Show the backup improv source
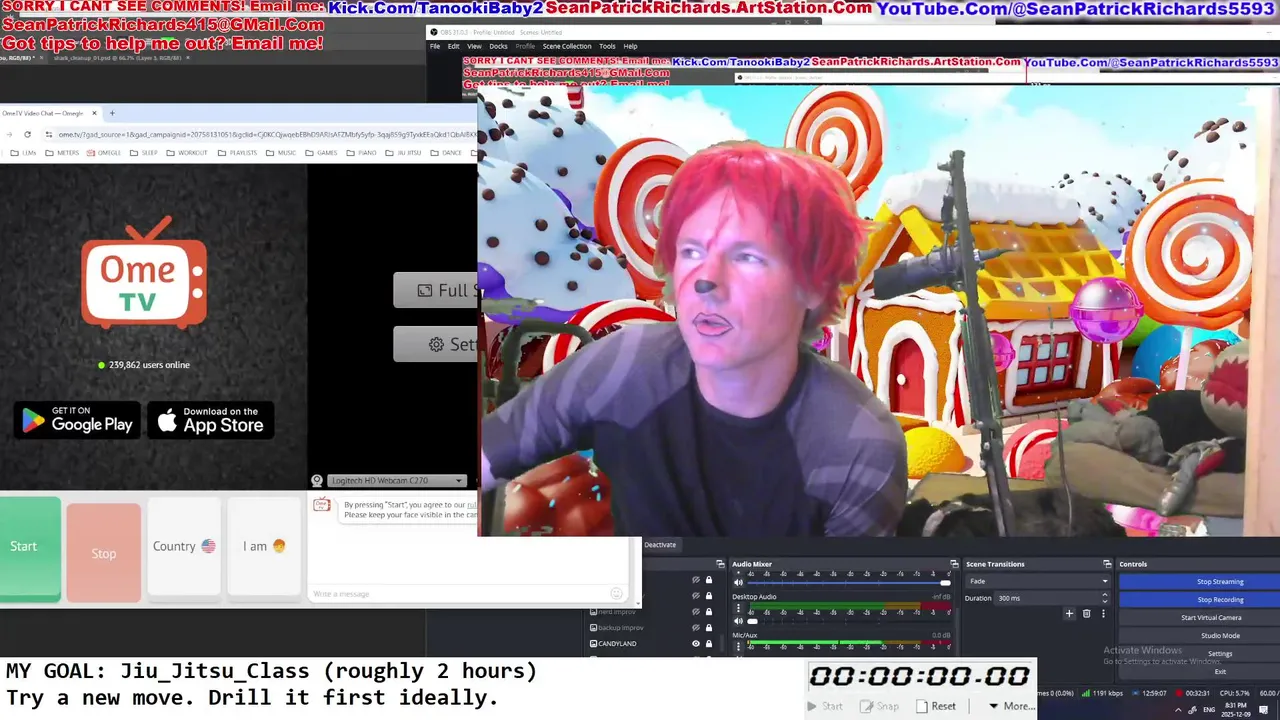 pos(696,628)
